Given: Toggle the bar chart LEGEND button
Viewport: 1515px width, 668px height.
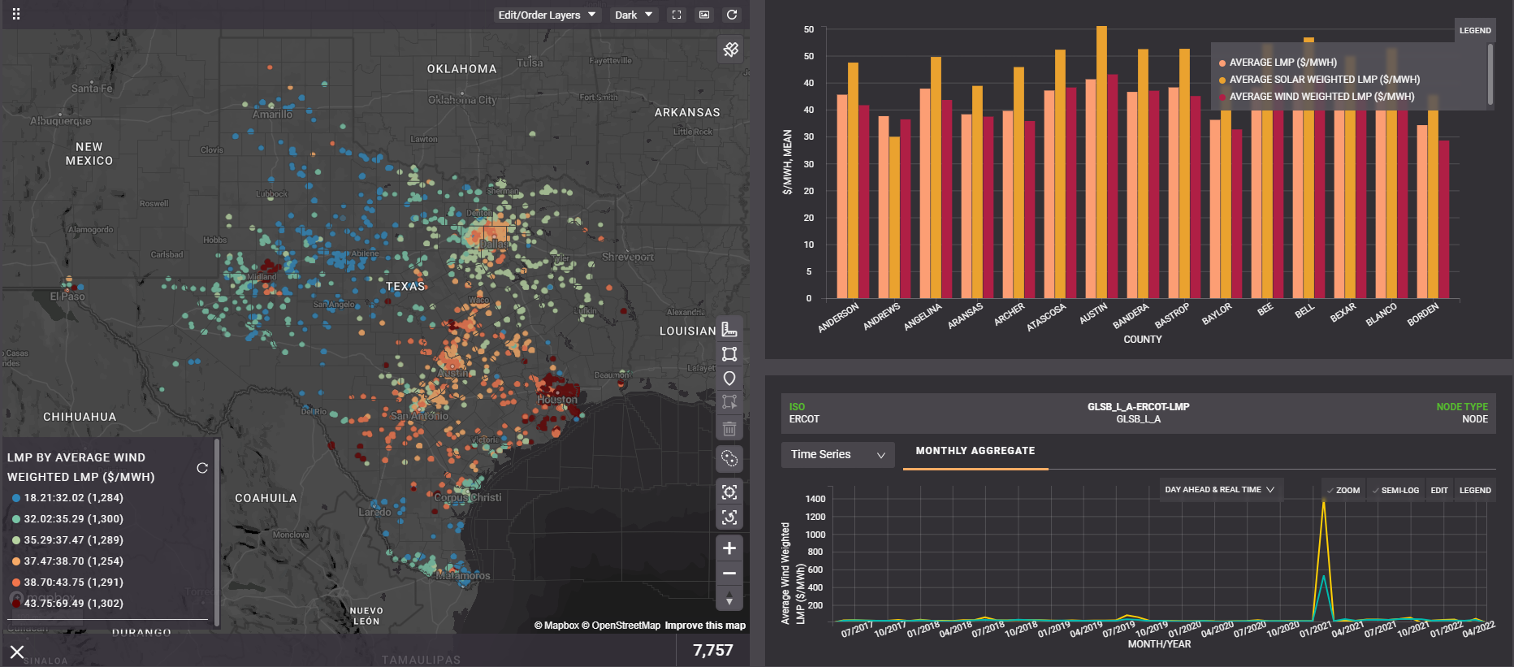Looking at the screenshot, I should [x=1475, y=31].
